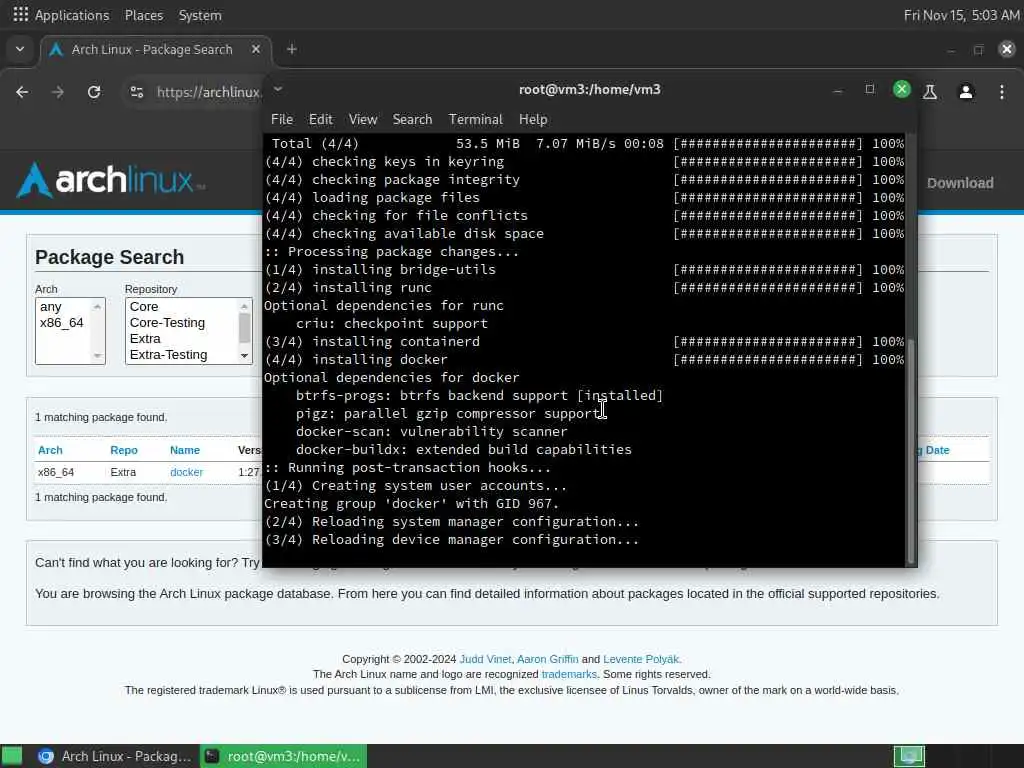Open the browser three-dot menu
This screenshot has height=768, width=1024.
point(1002,92)
